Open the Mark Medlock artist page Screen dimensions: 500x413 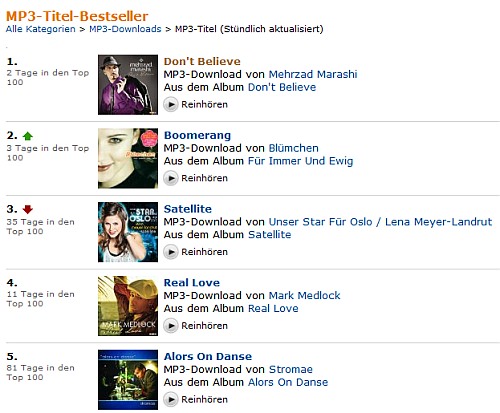coord(304,295)
